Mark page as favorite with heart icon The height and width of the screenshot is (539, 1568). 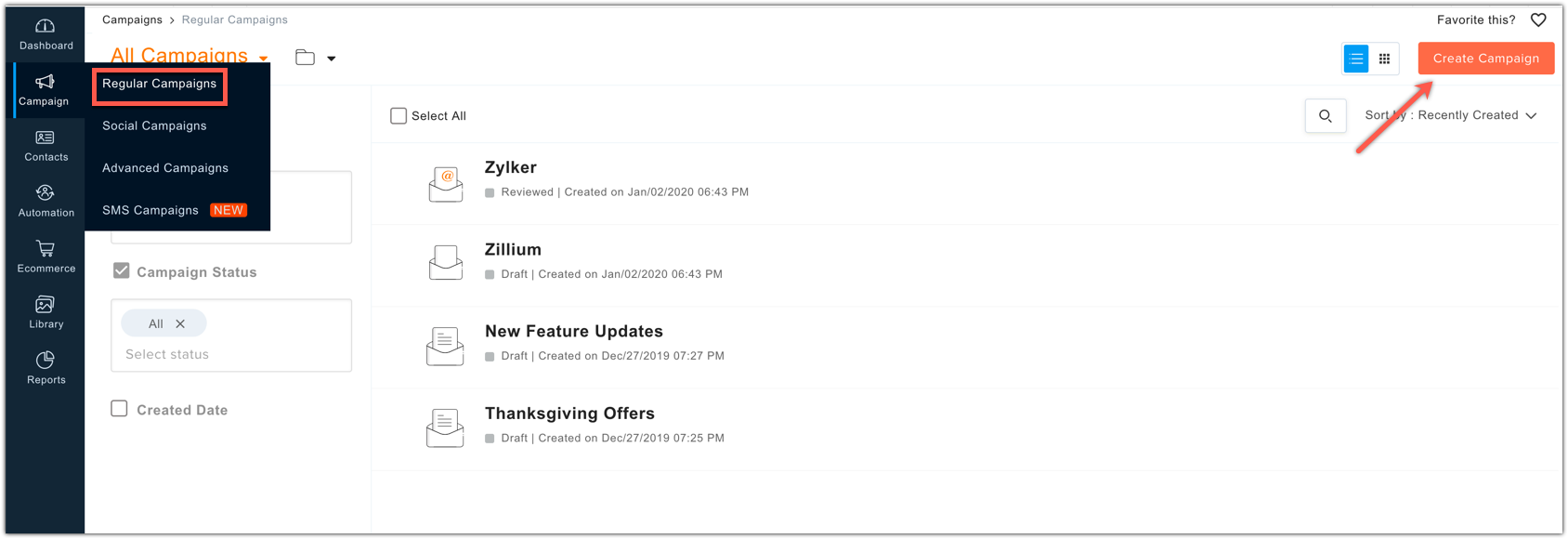point(1538,20)
